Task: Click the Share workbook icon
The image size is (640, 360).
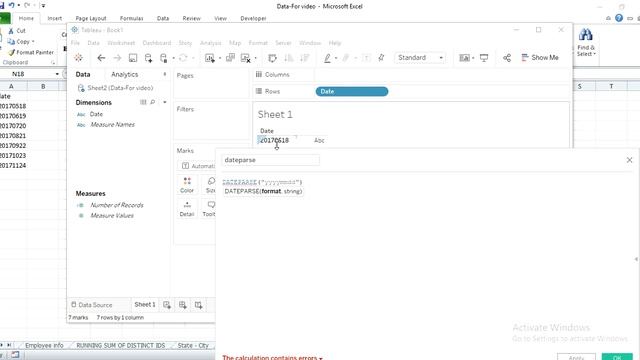Action: (507, 58)
